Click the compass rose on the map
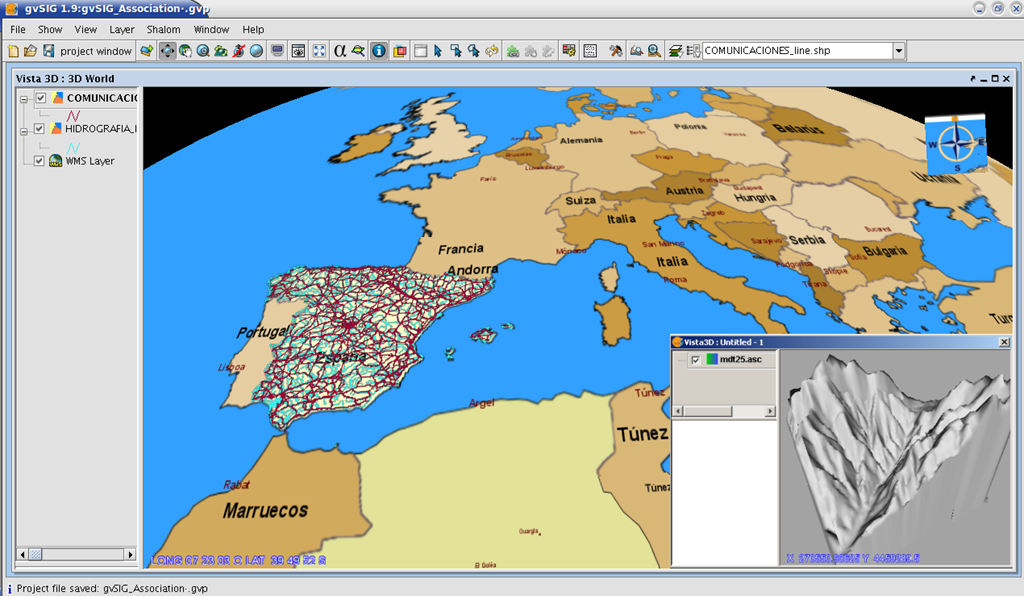 pyautogui.click(x=955, y=144)
